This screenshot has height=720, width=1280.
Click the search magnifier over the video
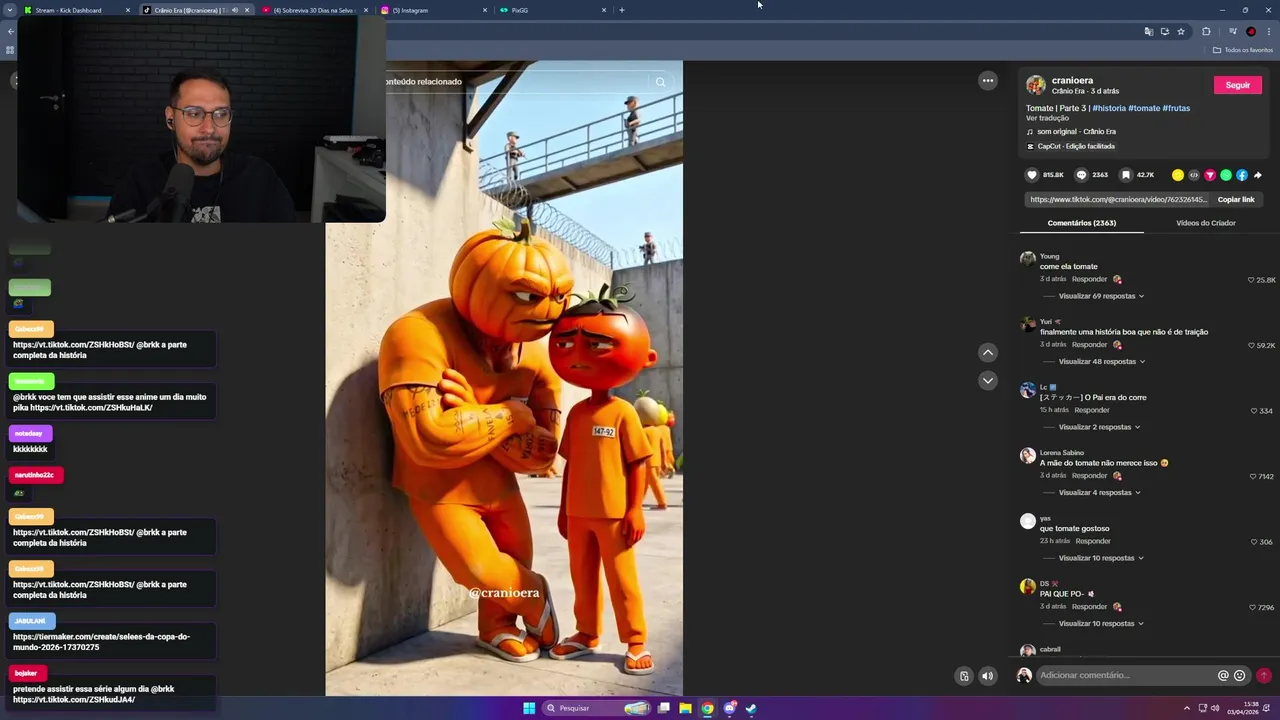660,82
